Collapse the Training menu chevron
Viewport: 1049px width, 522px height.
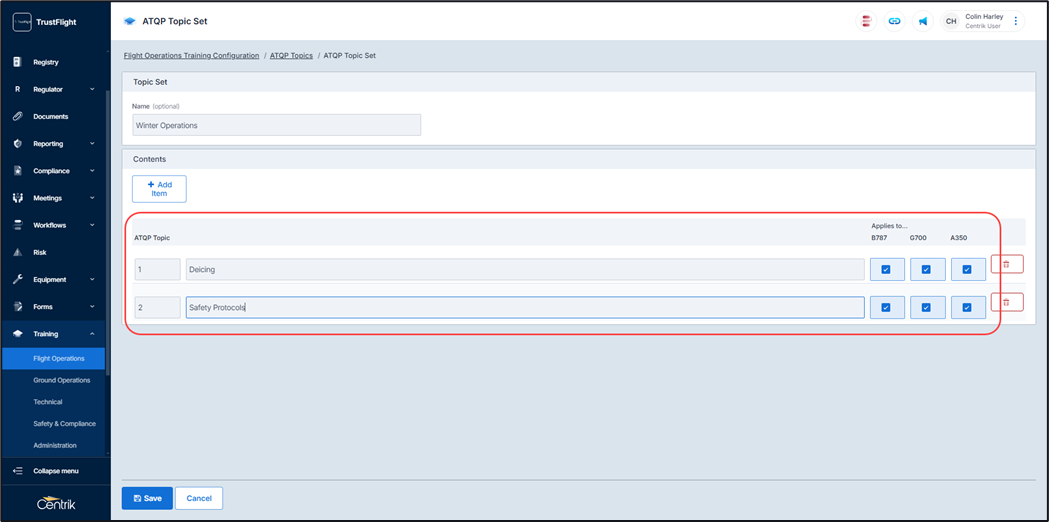click(92, 334)
